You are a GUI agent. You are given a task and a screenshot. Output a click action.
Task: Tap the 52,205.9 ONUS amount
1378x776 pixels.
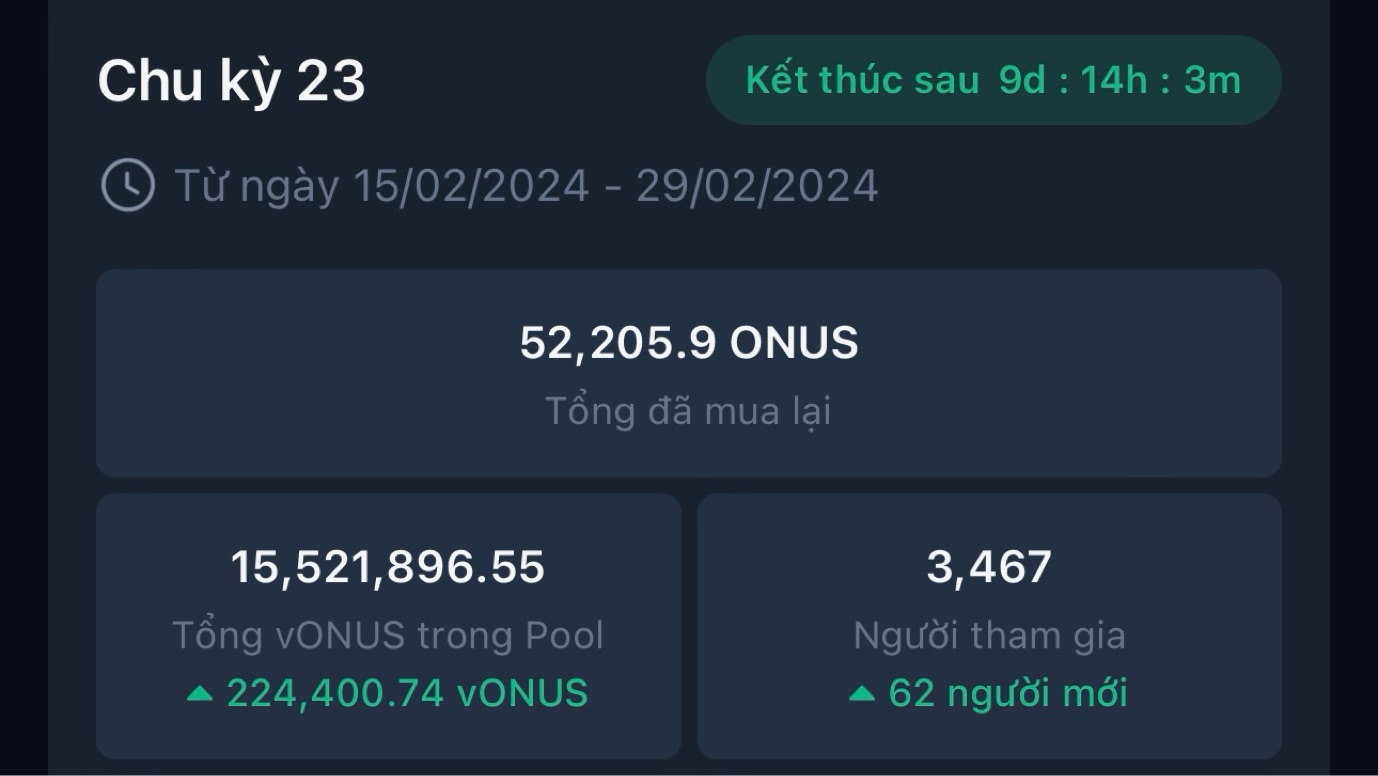689,343
